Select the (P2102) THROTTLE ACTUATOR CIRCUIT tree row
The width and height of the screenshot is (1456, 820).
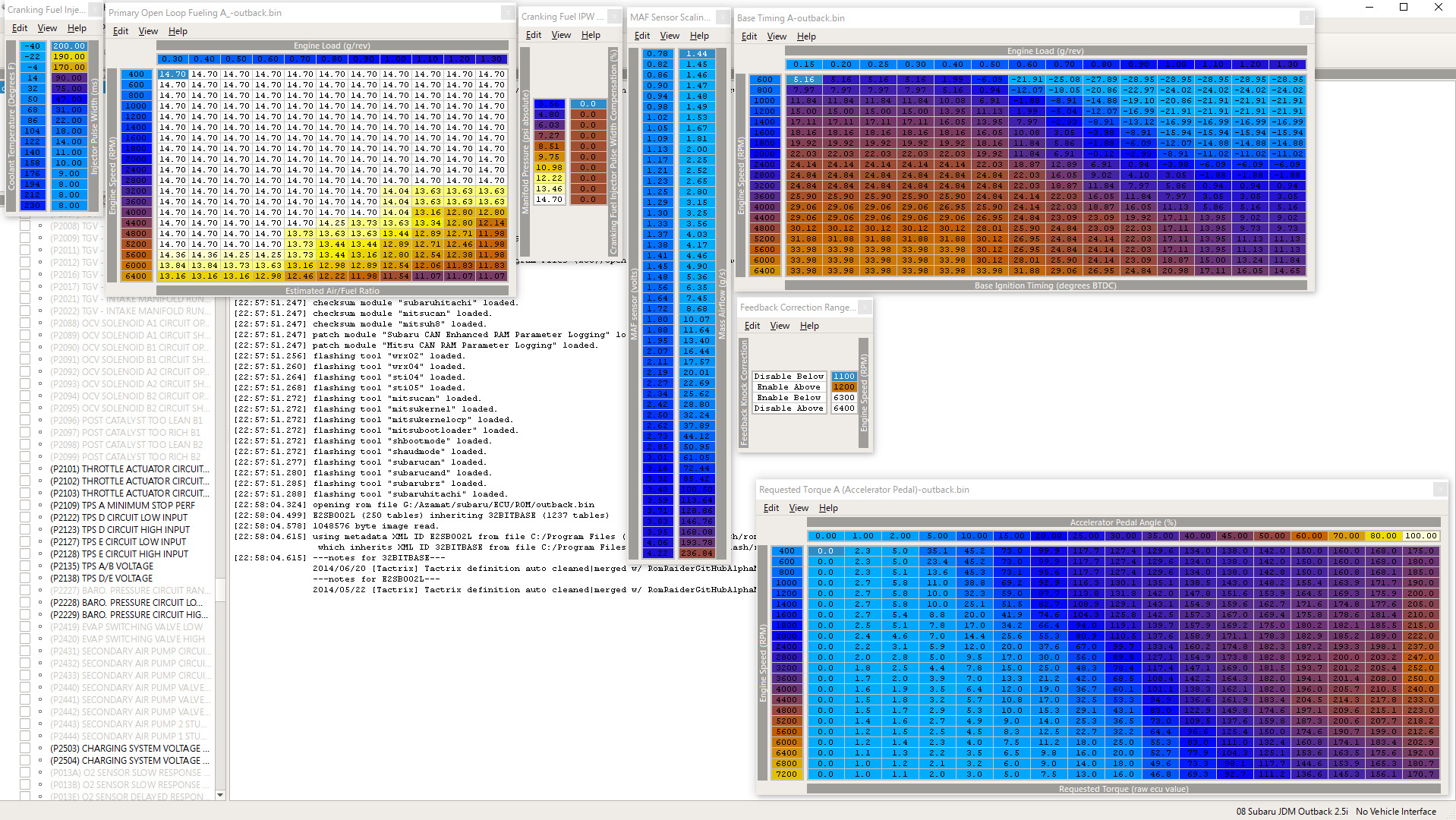(130, 481)
